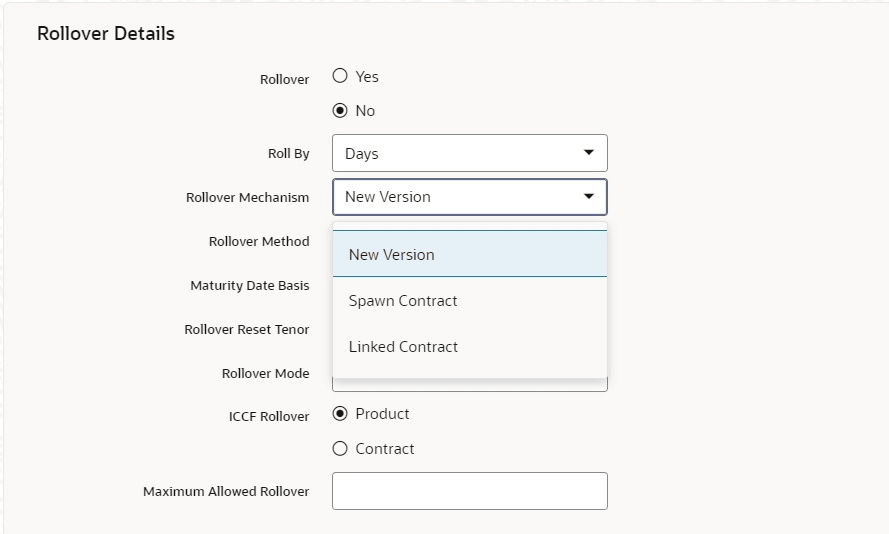
Task: Choose Product for ICCF Rollover
Action: tap(340, 414)
